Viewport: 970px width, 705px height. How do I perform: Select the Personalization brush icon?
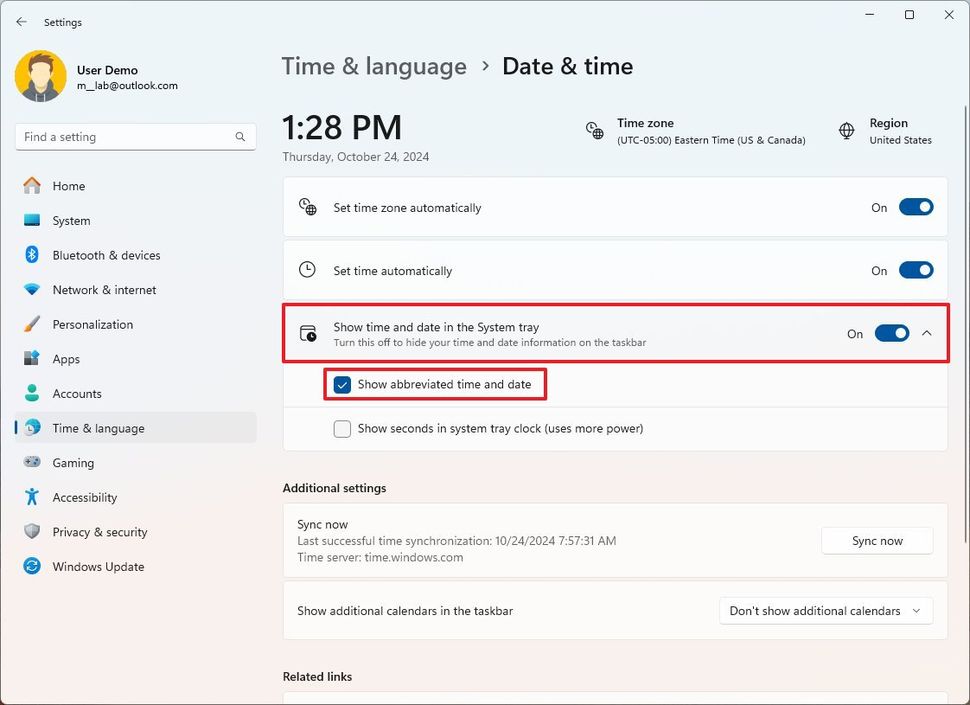[33, 324]
